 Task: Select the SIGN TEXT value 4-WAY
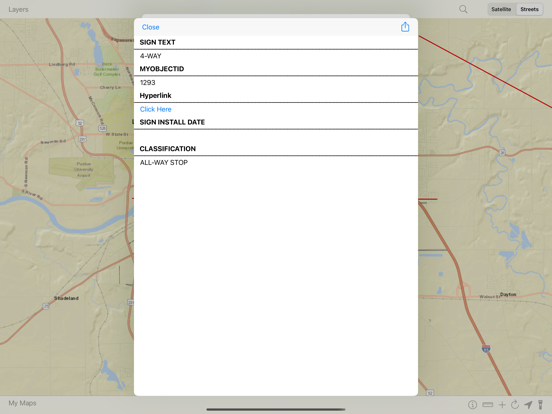tap(151, 56)
